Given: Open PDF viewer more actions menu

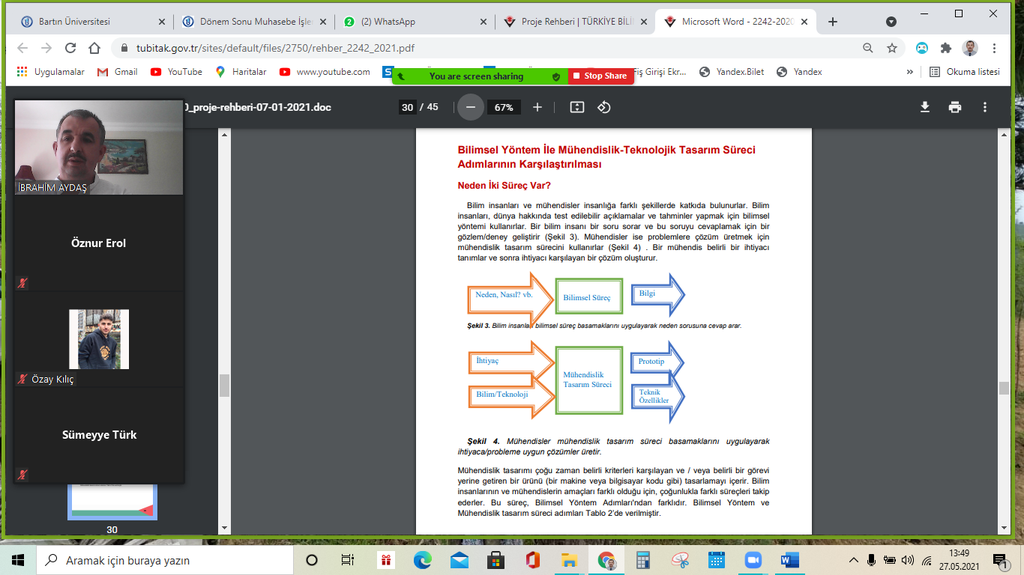Looking at the screenshot, I should pyautogui.click(x=985, y=107).
